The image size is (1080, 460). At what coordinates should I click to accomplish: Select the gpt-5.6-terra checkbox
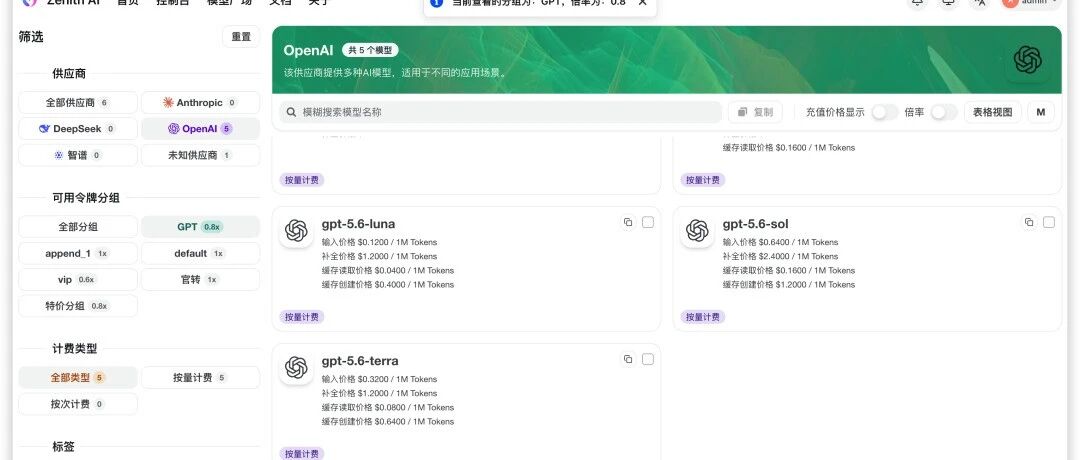[647, 359]
